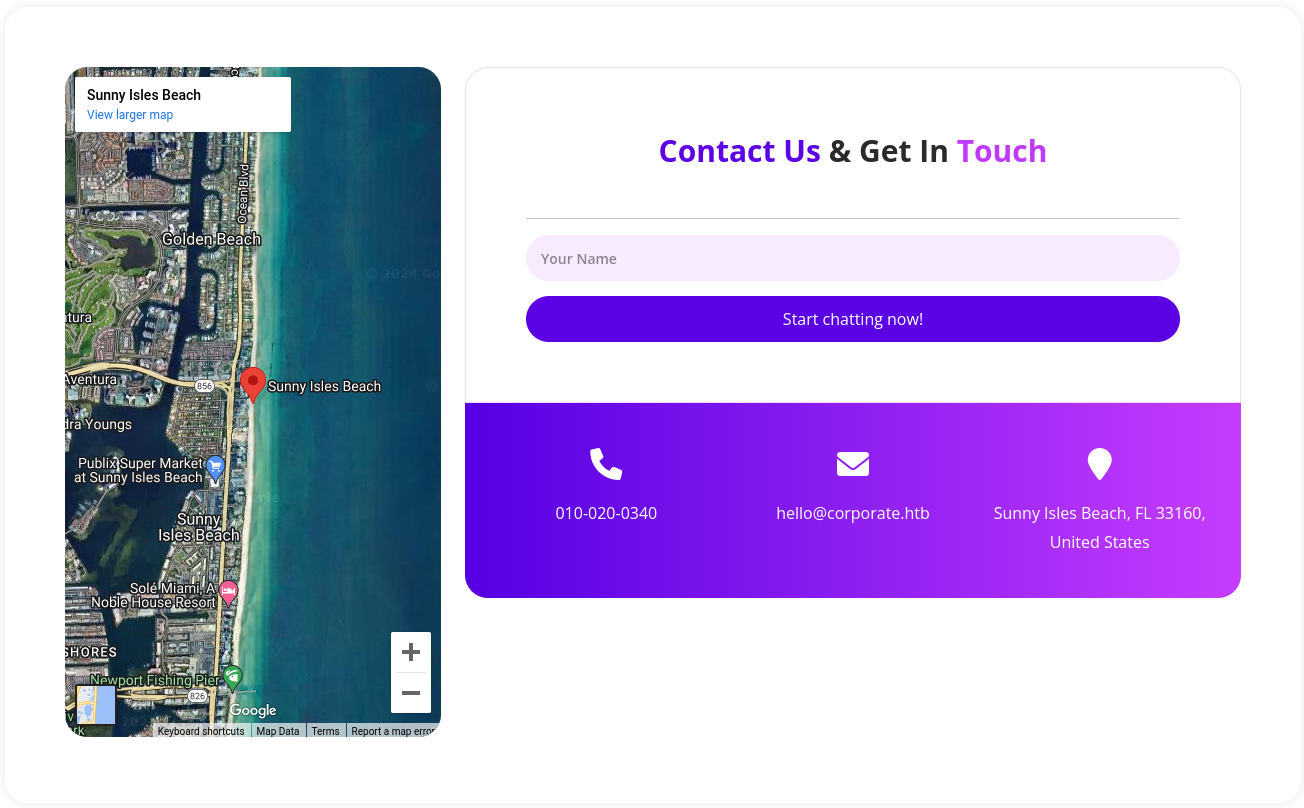Screen dimensions: 1304x808
Task: Click the red Sunny Isles Beach map pin
Action: (x=253, y=384)
